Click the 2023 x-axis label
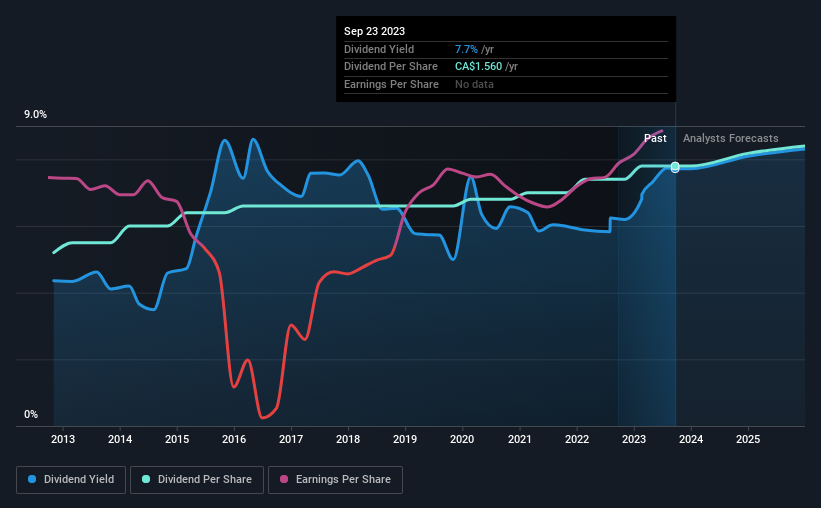The width and height of the screenshot is (821, 508). click(634, 439)
